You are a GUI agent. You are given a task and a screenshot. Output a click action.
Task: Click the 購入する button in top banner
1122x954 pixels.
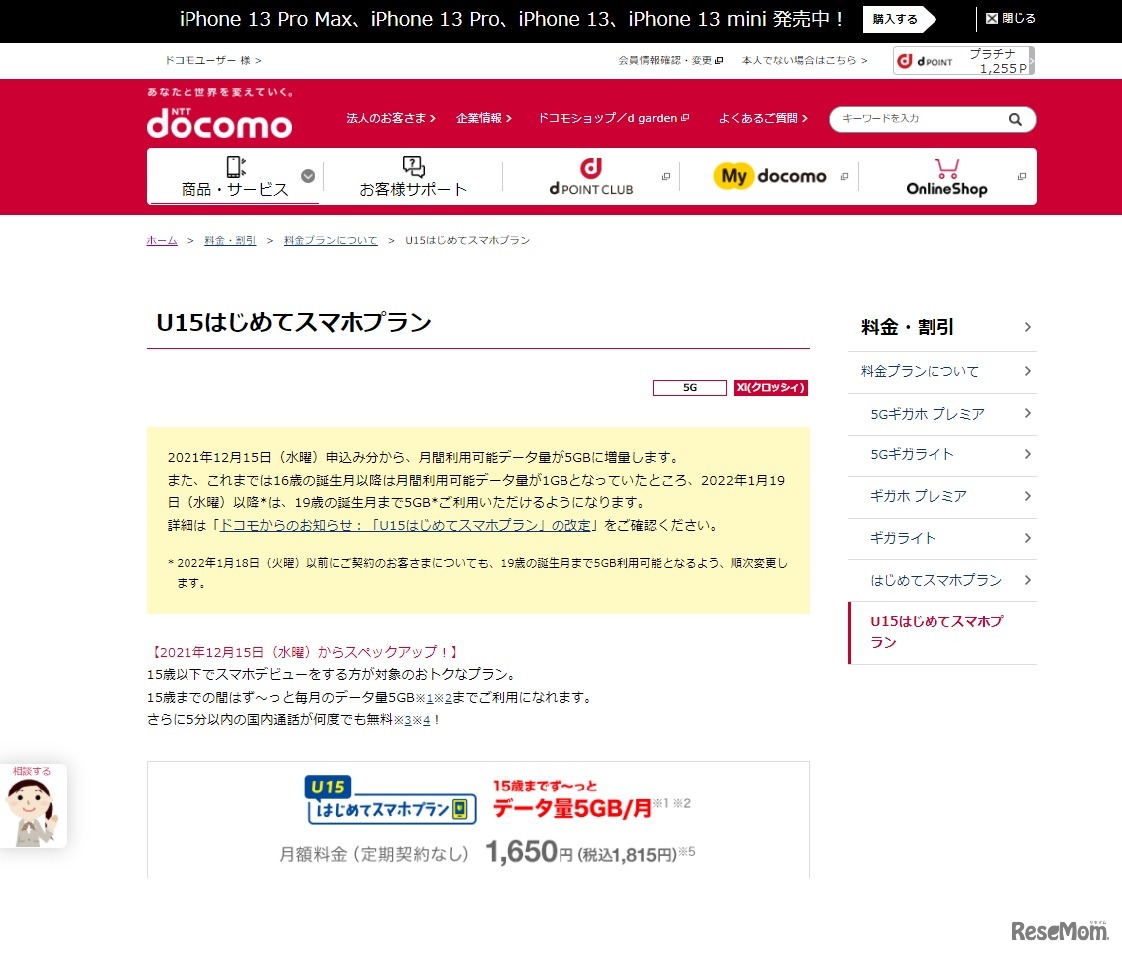[x=898, y=19]
